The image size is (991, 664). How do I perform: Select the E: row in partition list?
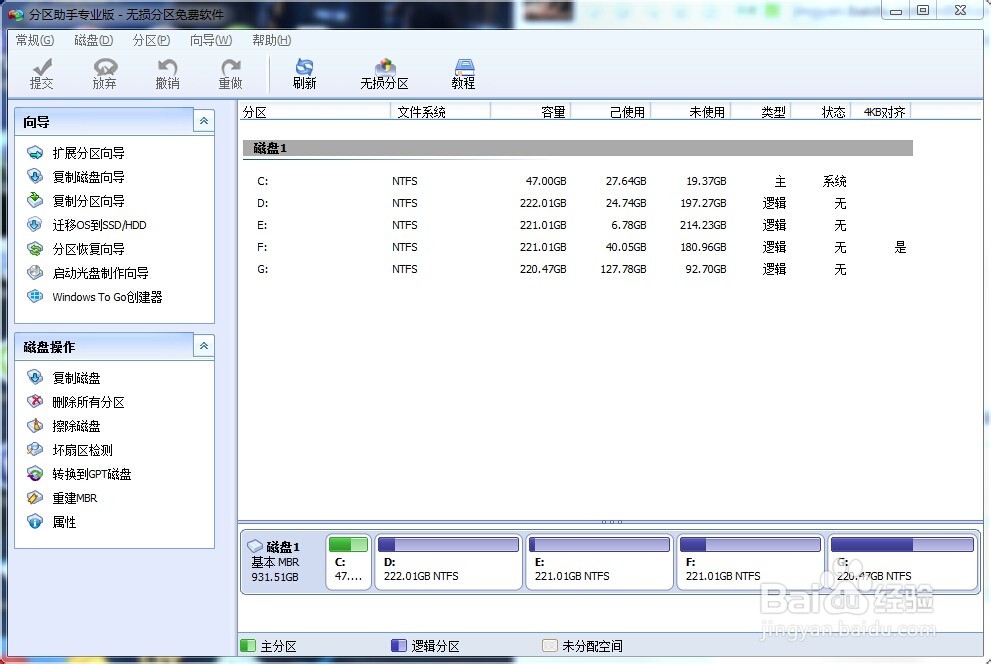point(578,226)
